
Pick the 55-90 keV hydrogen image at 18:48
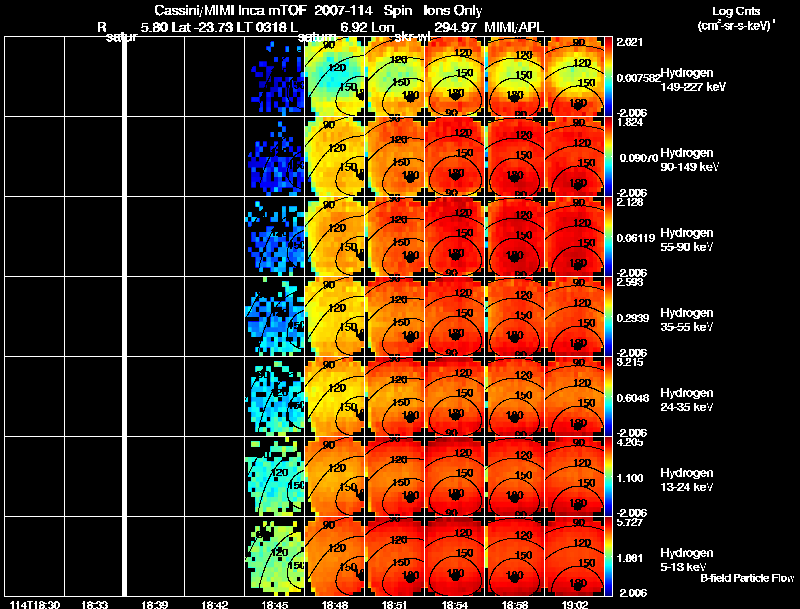click(335, 237)
